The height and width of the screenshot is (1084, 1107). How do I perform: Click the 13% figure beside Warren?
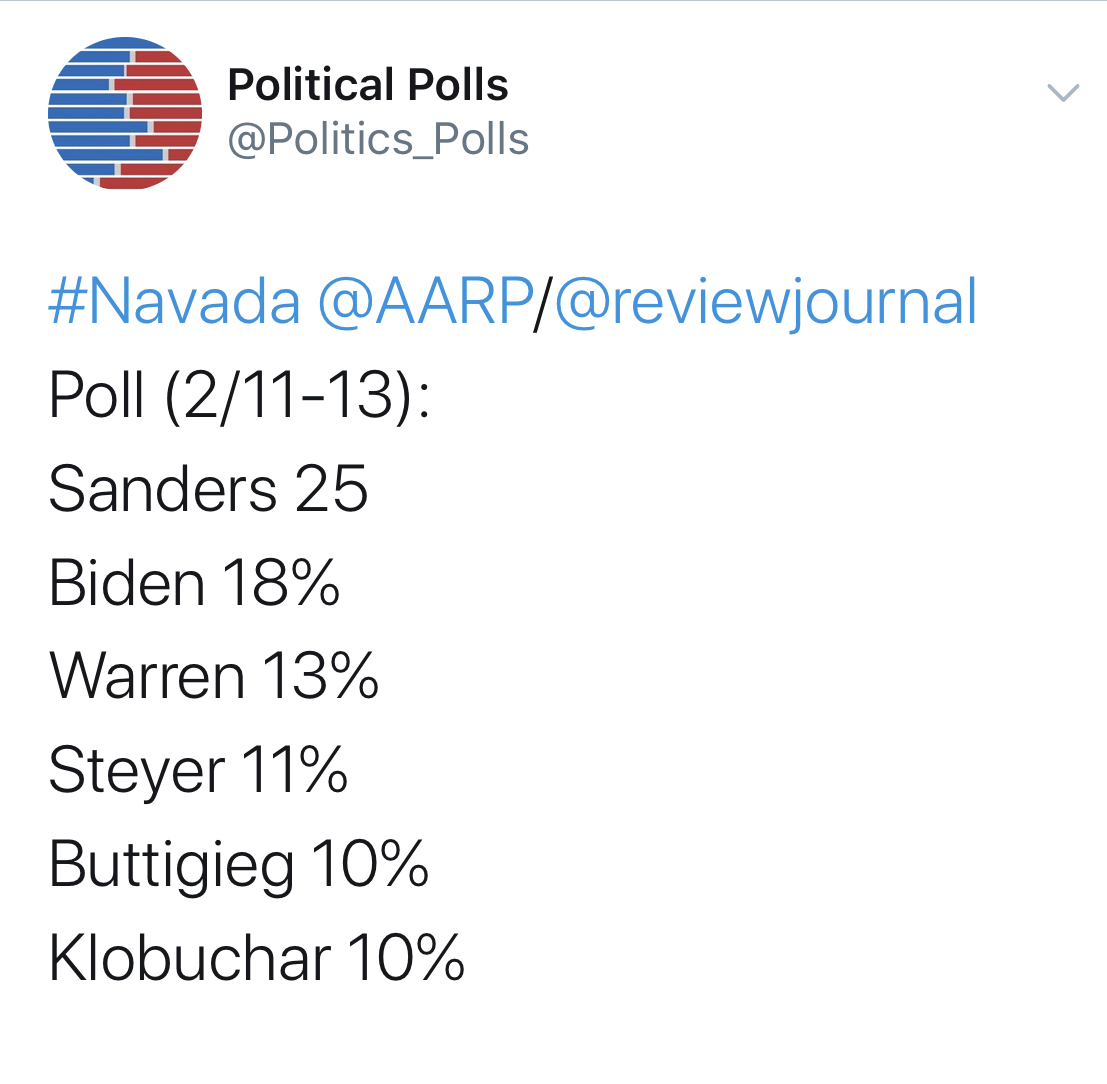click(x=321, y=676)
